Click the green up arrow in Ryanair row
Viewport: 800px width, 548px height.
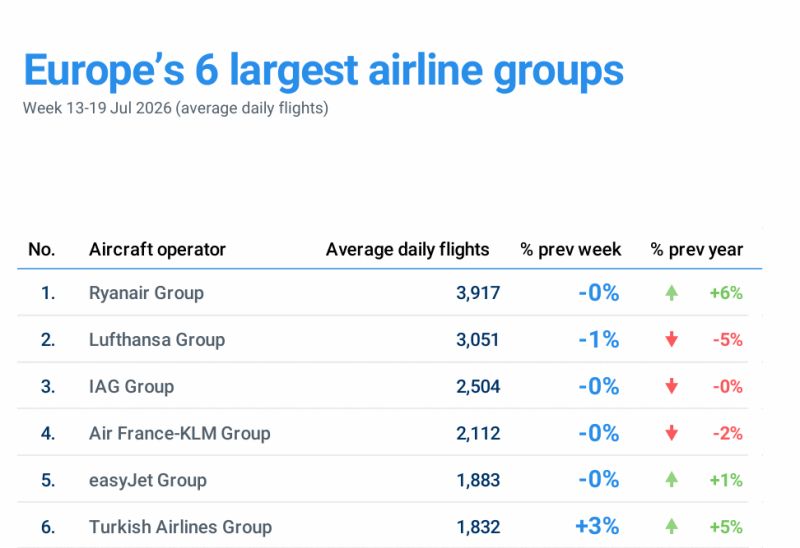click(x=671, y=293)
